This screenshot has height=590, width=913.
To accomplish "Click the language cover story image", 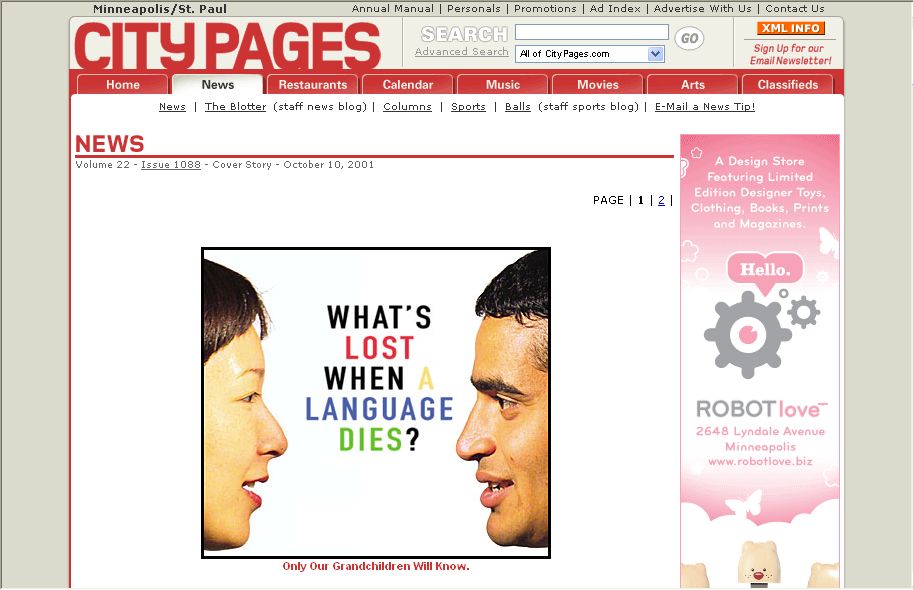I will pos(376,403).
